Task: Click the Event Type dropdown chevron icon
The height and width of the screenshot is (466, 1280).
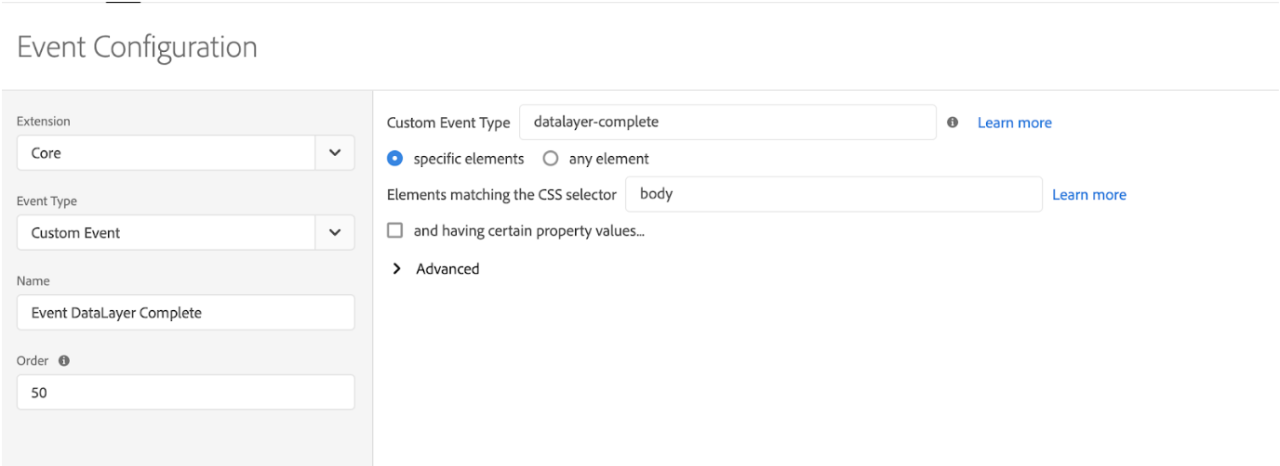Action: [x=334, y=233]
